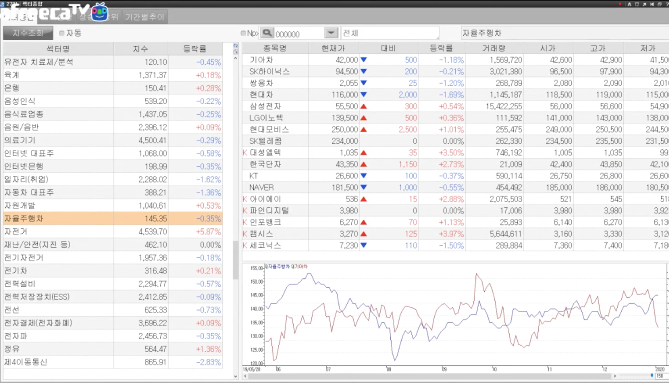Click the 지수조회 button
669x383 pixels.
[x=28, y=33]
